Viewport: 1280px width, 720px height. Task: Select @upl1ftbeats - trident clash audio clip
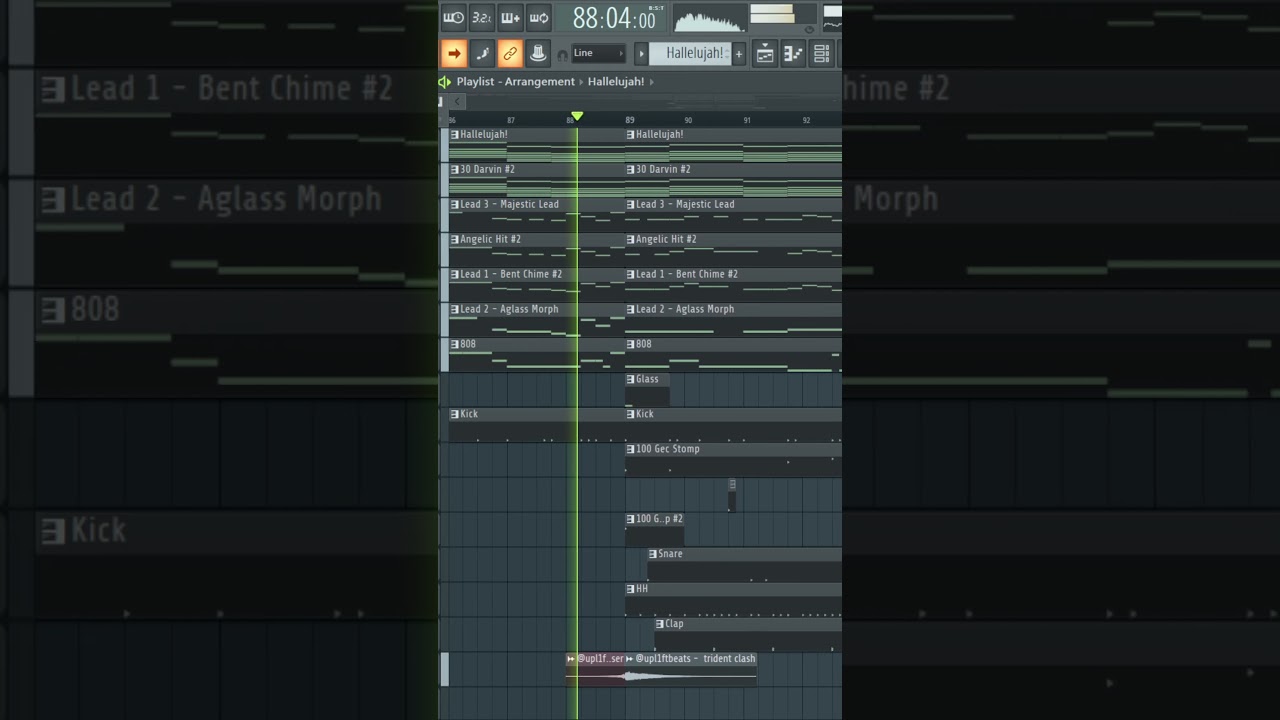click(691, 670)
